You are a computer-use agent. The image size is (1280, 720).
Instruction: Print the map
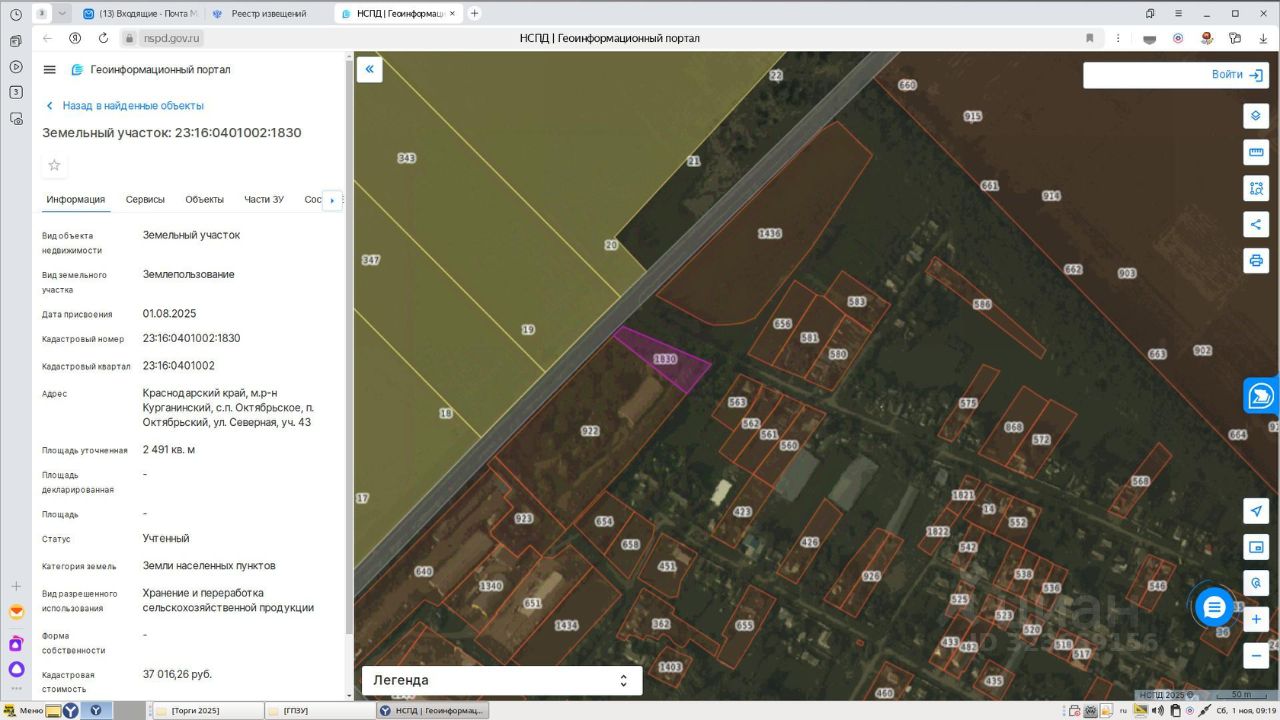click(1256, 260)
